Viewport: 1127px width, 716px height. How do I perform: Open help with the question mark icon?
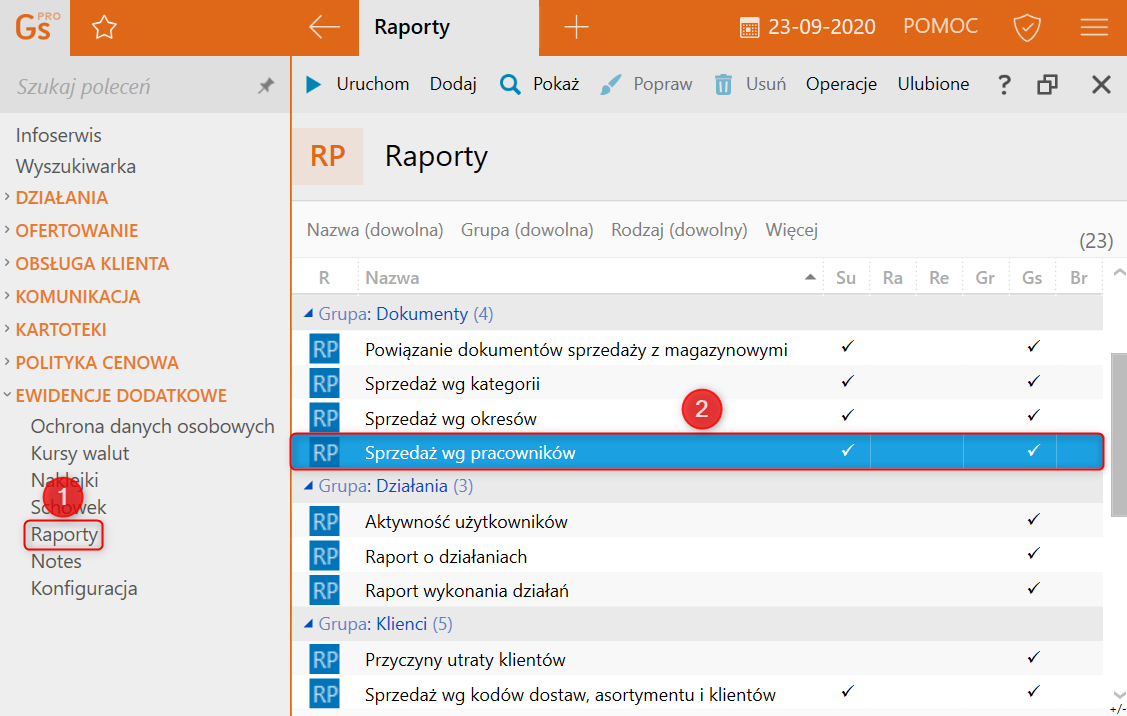(x=1004, y=85)
